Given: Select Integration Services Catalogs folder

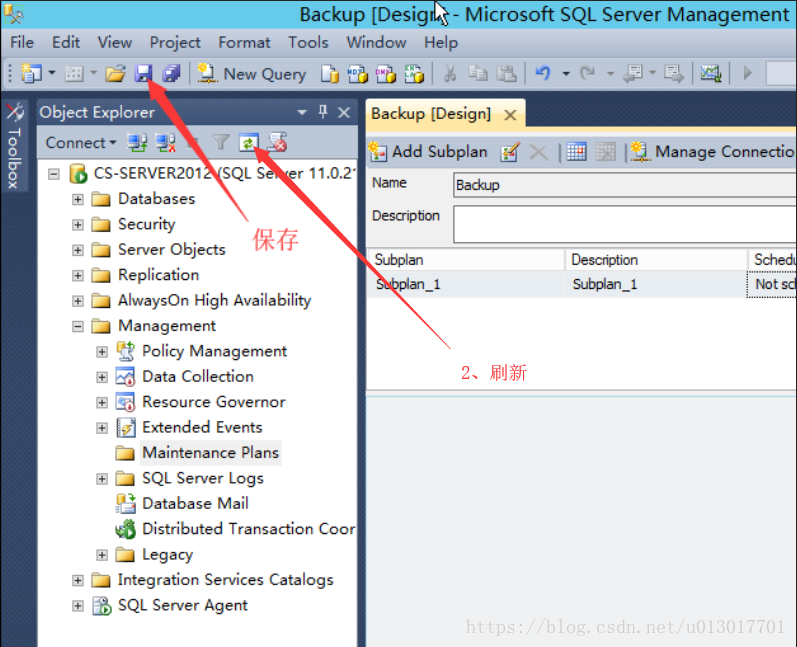Looking at the screenshot, I should (226, 580).
